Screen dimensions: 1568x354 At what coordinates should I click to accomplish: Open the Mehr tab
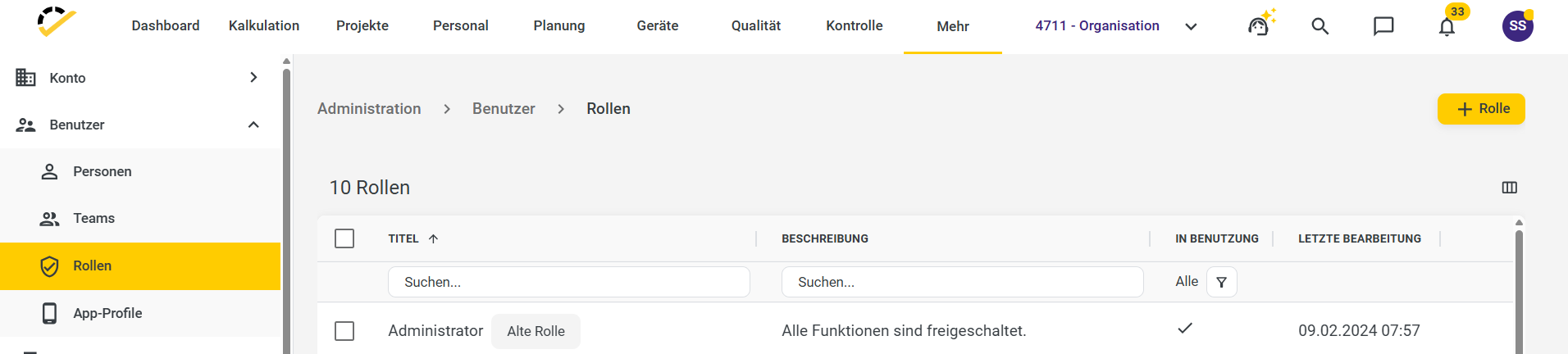pos(953,26)
